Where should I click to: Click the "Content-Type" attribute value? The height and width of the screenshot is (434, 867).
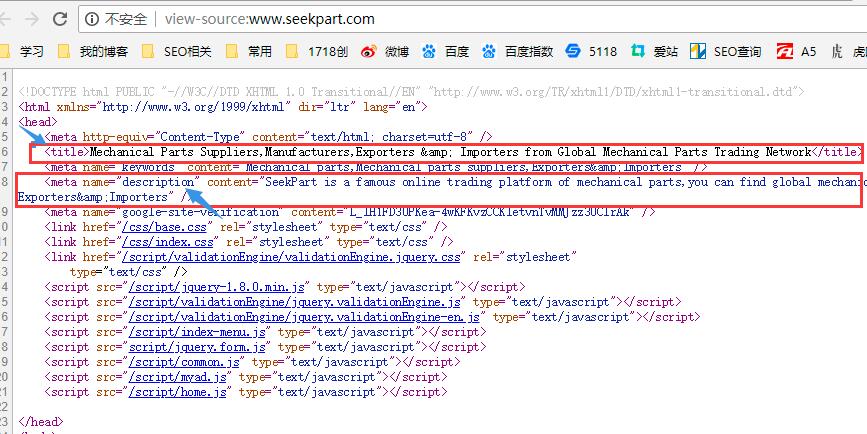click(x=201, y=137)
